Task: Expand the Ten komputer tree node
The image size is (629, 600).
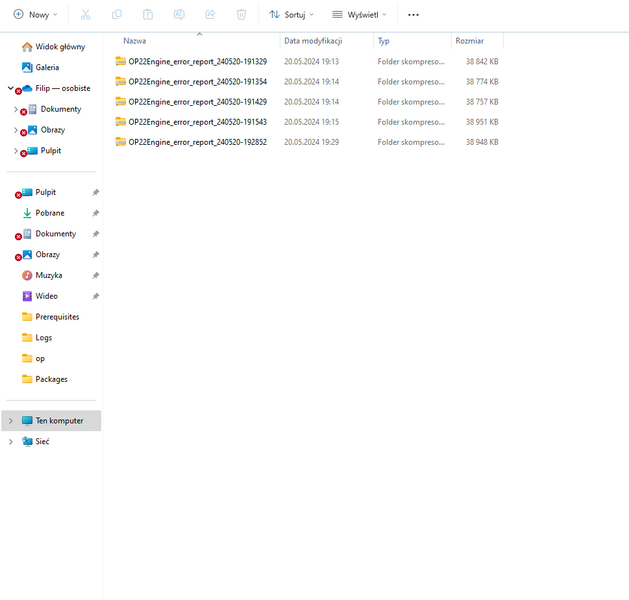Action: 10,421
